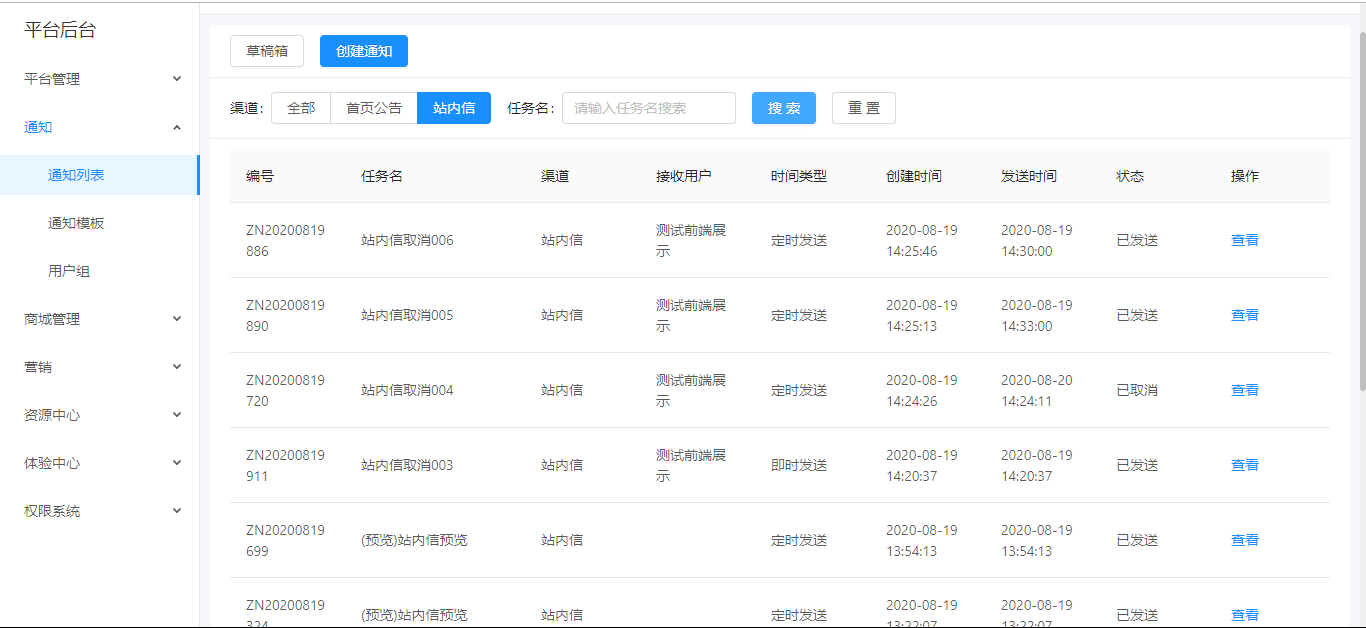Viewport: 1366px width, 628px height.
Task: Click the 即时发送 time type cell
Action: tap(799, 465)
